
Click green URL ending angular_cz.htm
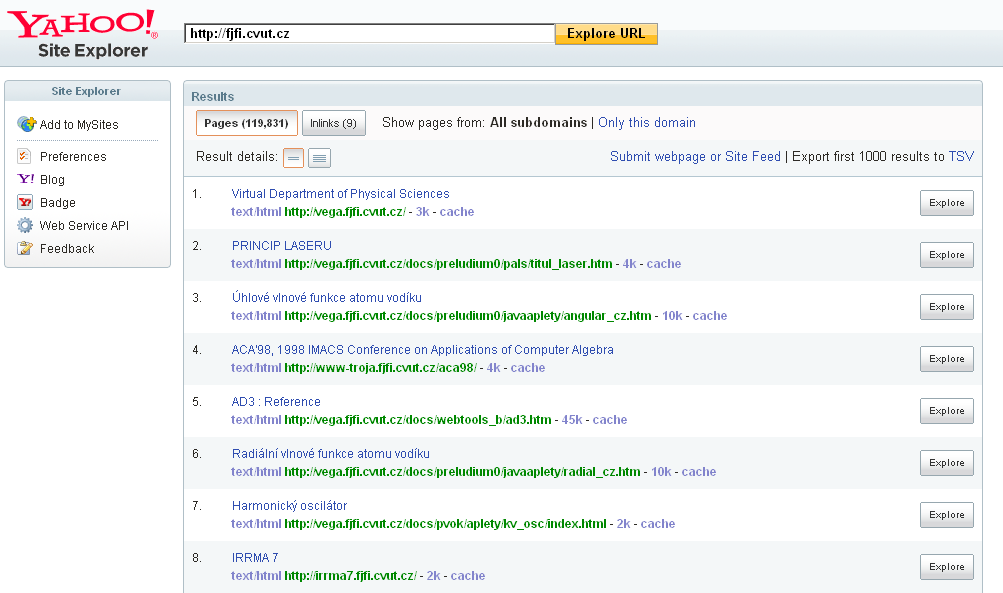(x=468, y=315)
